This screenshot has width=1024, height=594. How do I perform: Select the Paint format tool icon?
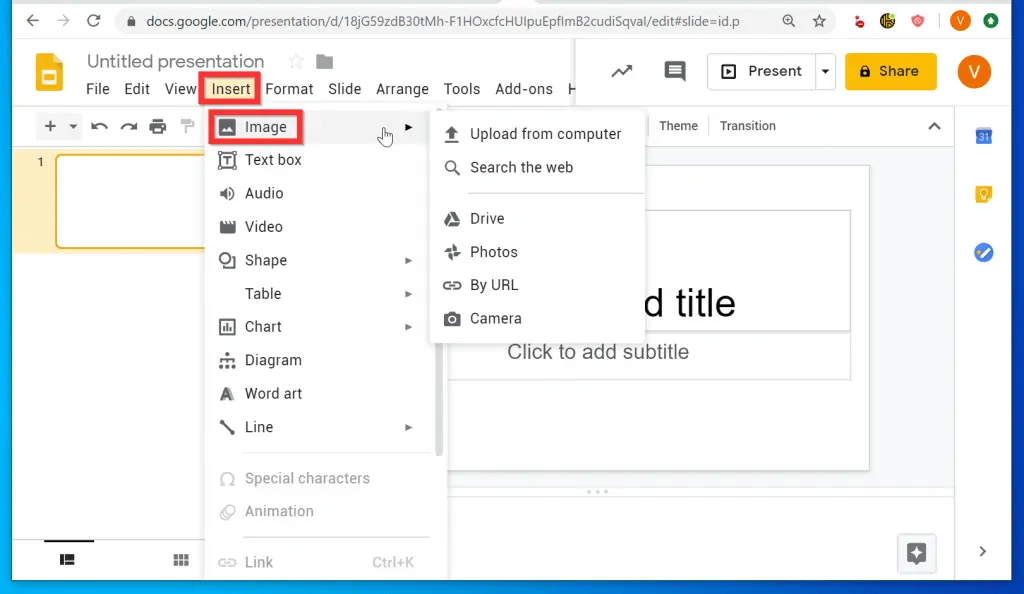coord(187,126)
